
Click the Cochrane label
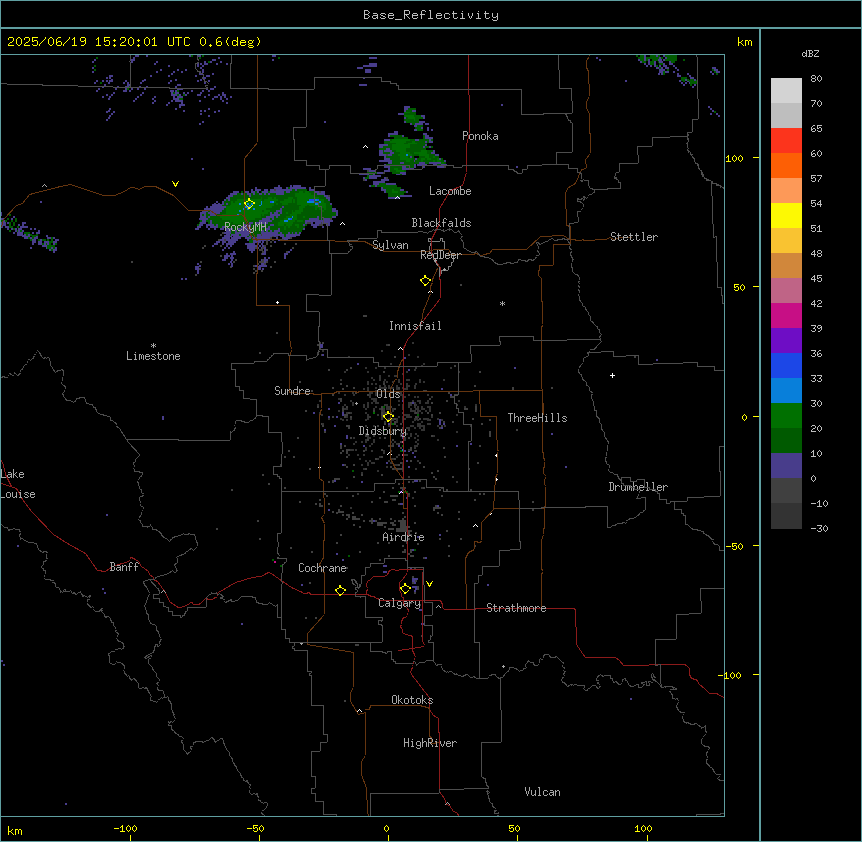click(x=323, y=568)
